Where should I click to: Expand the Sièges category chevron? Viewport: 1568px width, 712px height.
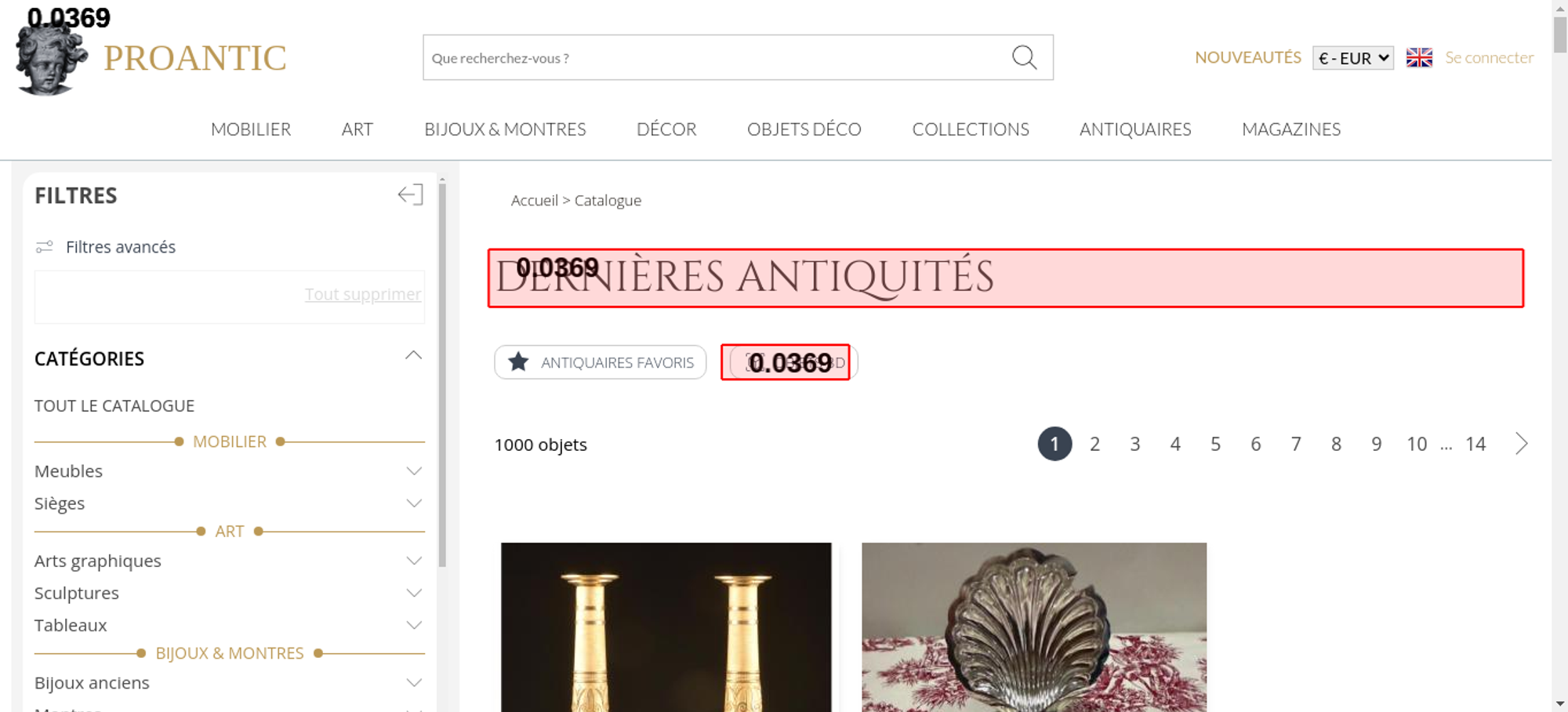click(x=413, y=503)
